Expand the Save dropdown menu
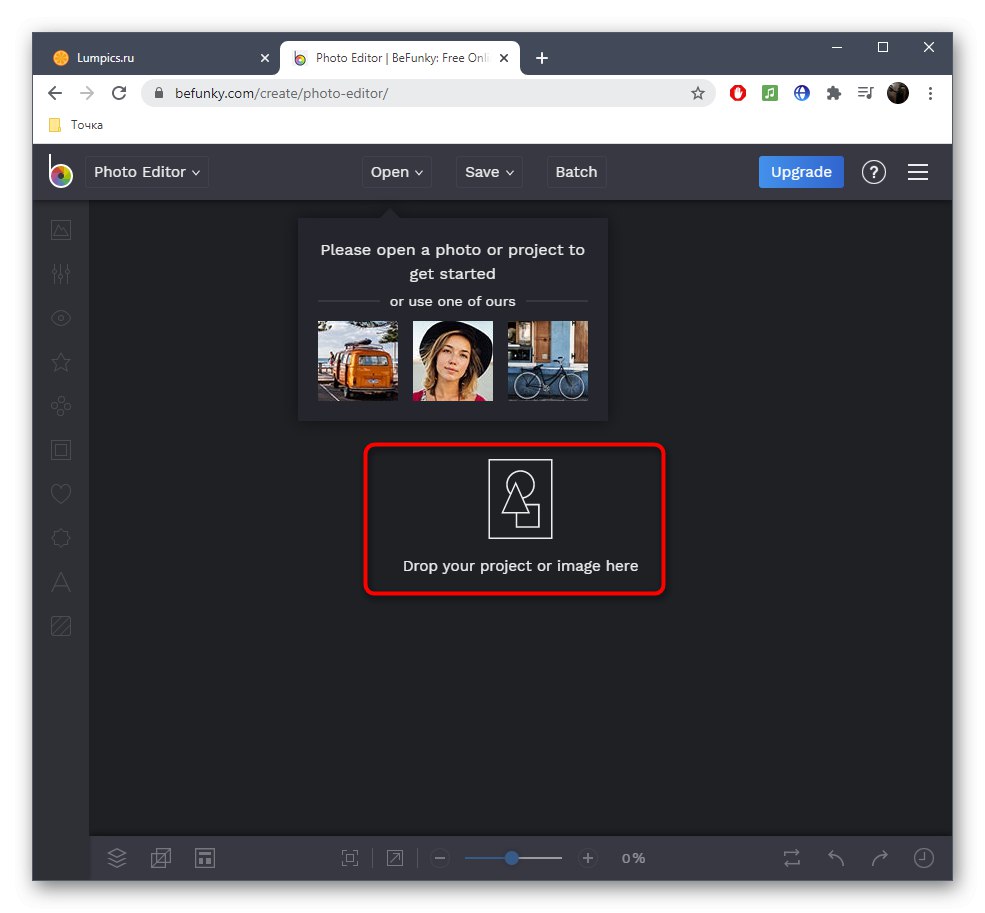Screen dimensions: 985x913 point(489,172)
